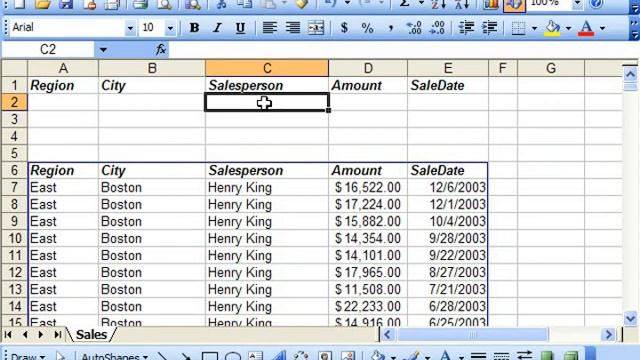Image resolution: width=640 pixels, height=360 pixels.
Task: Toggle bold formatting
Action: pos(194,28)
